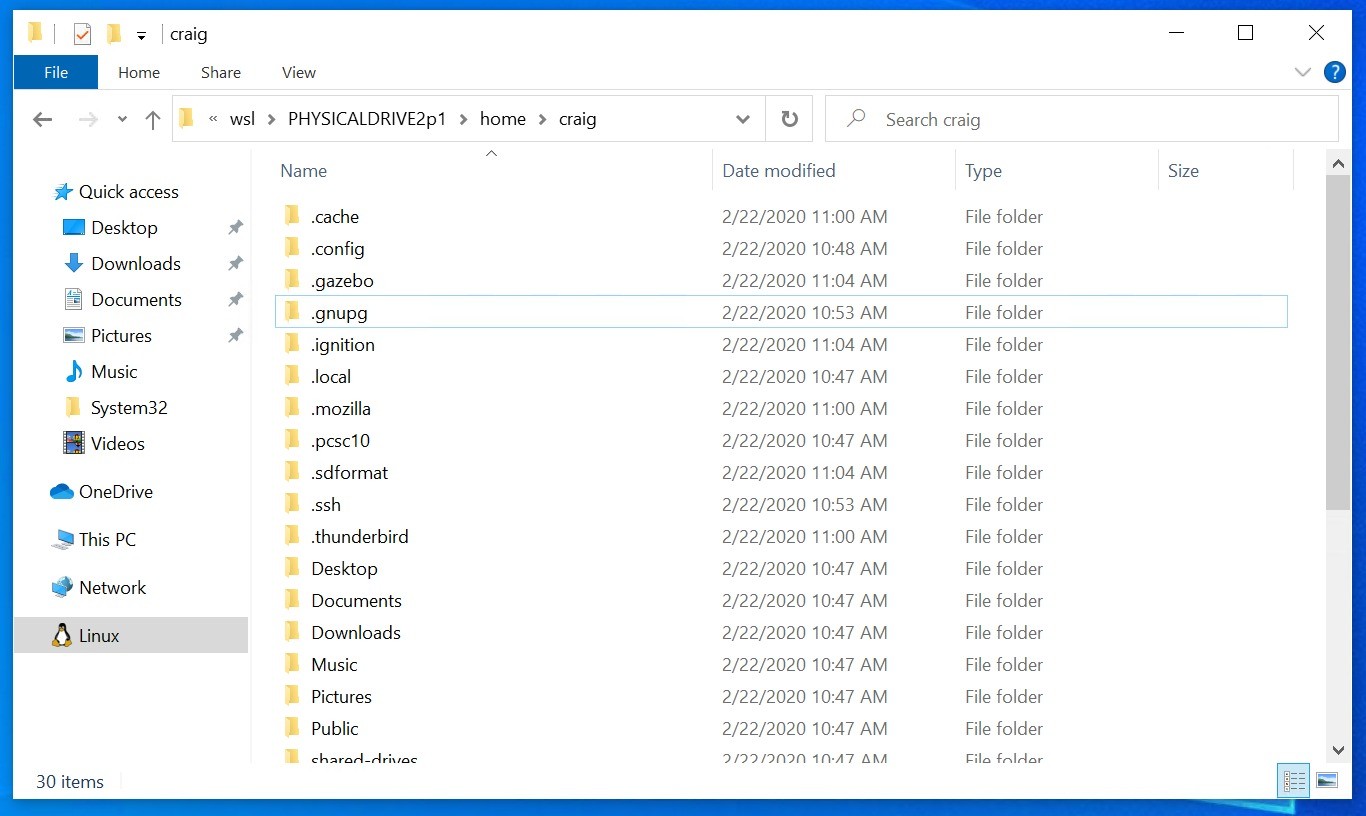The height and width of the screenshot is (816, 1366).
Task: Customize the Quick Access Toolbar dropdown
Action: [x=142, y=33]
